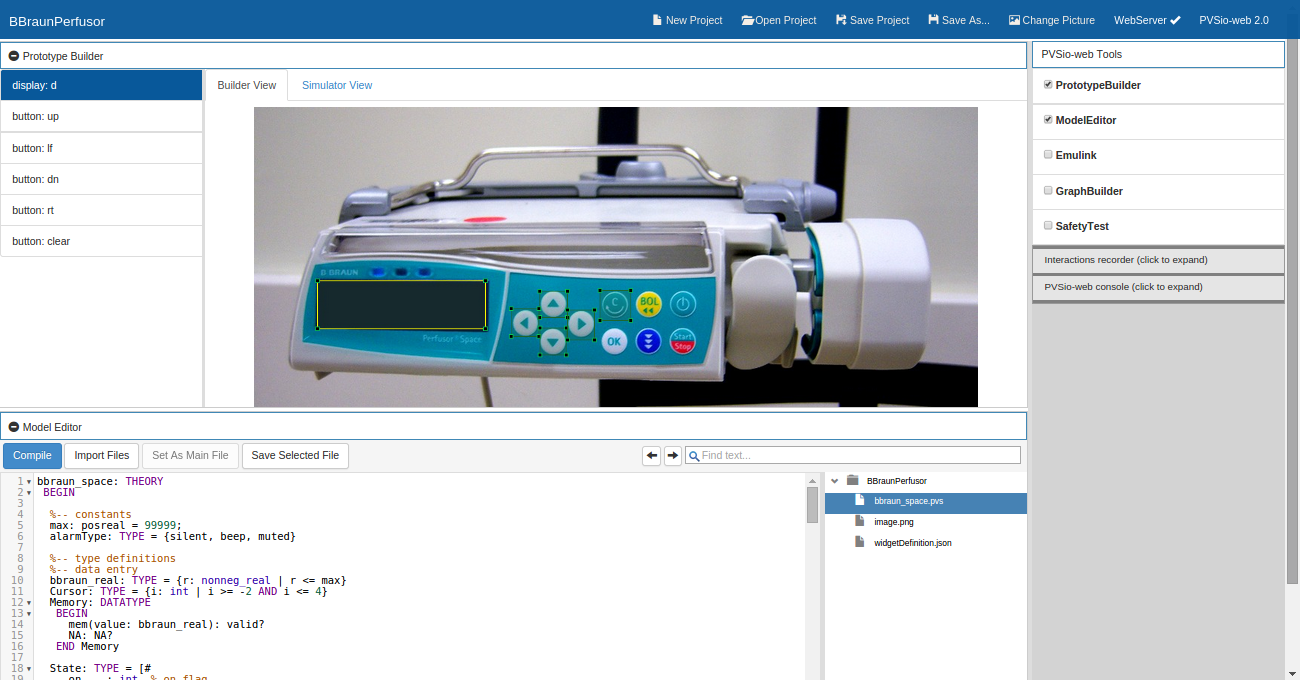
Task: Click the New Project file icon
Action: tap(657, 20)
